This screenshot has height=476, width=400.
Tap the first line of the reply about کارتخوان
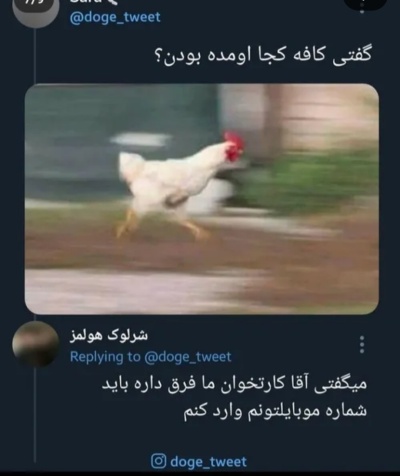[x=234, y=385]
